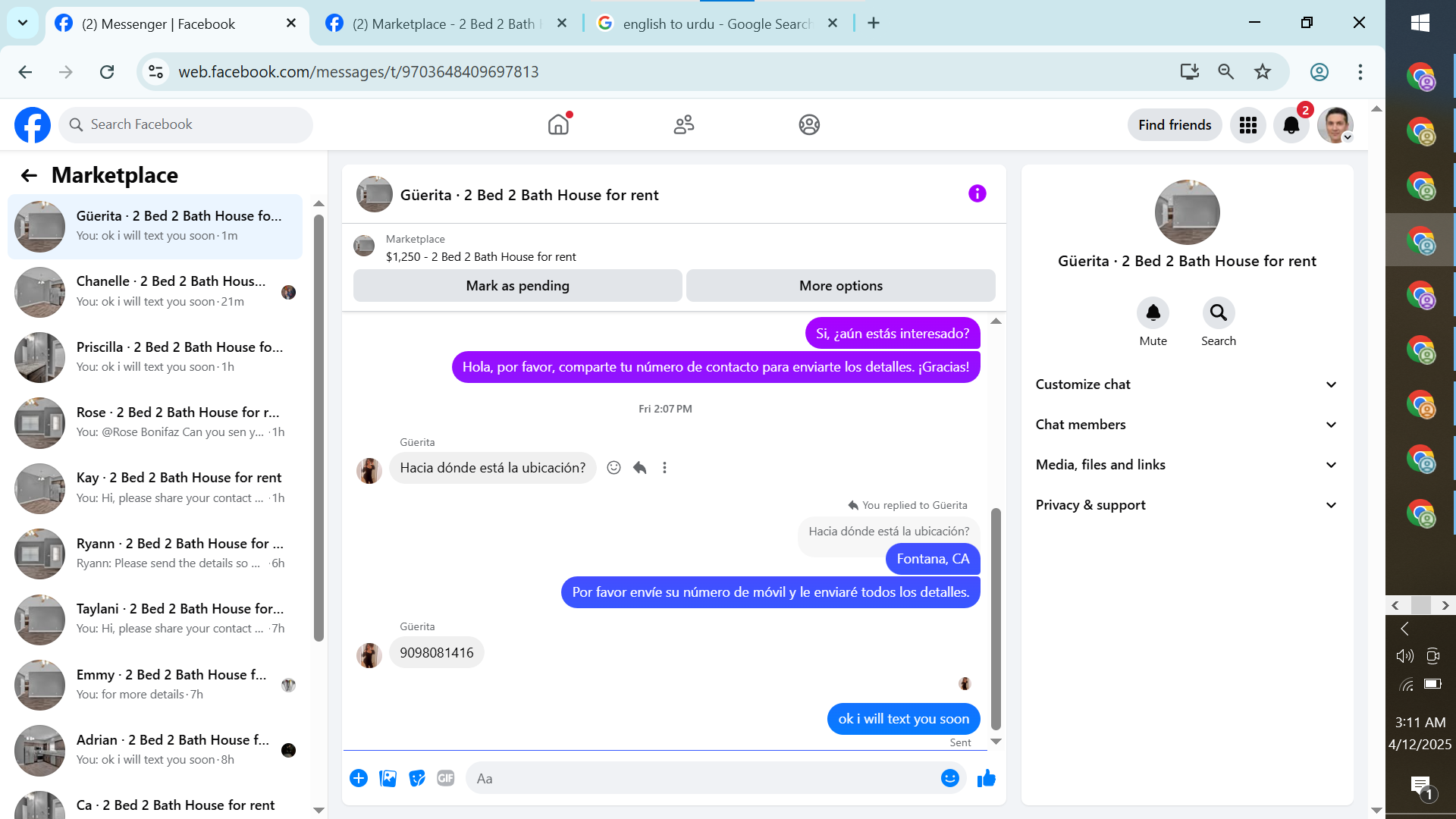The width and height of the screenshot is (1456, 819).
Task: View site information icon in address bar
Action: [156, 72]
